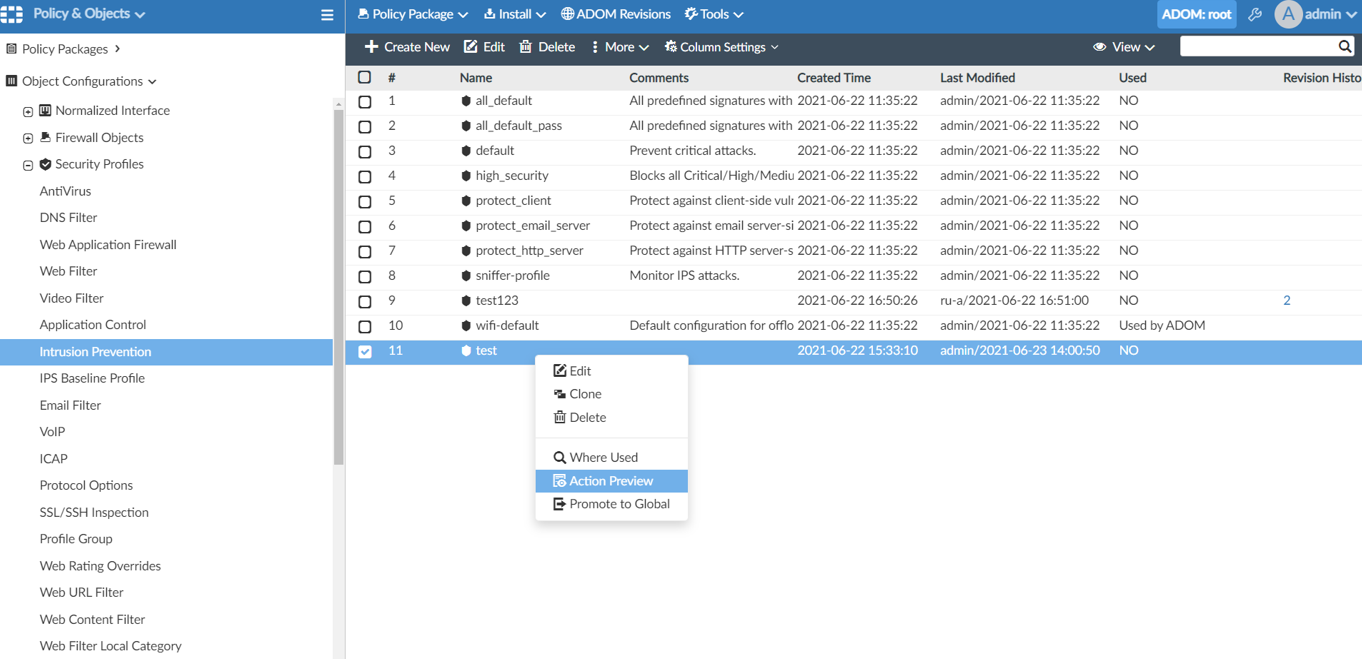The image size is (1362, 659).
Task: Click the plus icon of Create New
Action: tap(371, 47)
